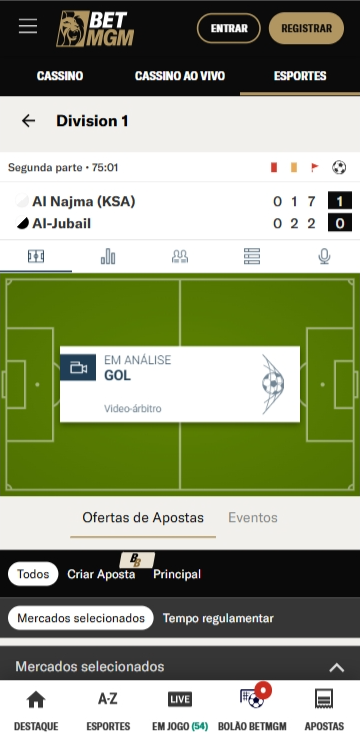Show the lineups players icon tab

(180, 256)
